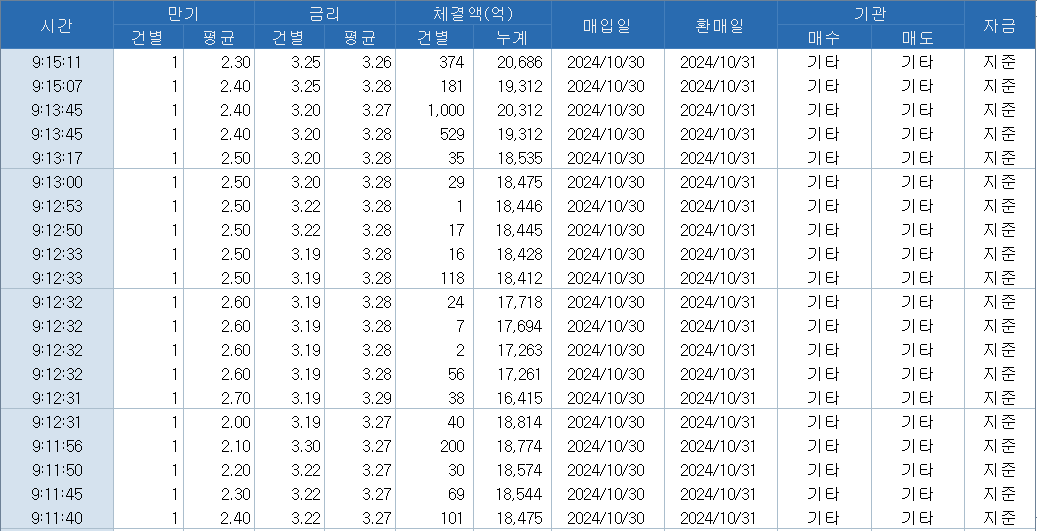This screenshot has width=1037, height=531.
Task: Click the 3.29 average rate value
Action: [377, 398]
